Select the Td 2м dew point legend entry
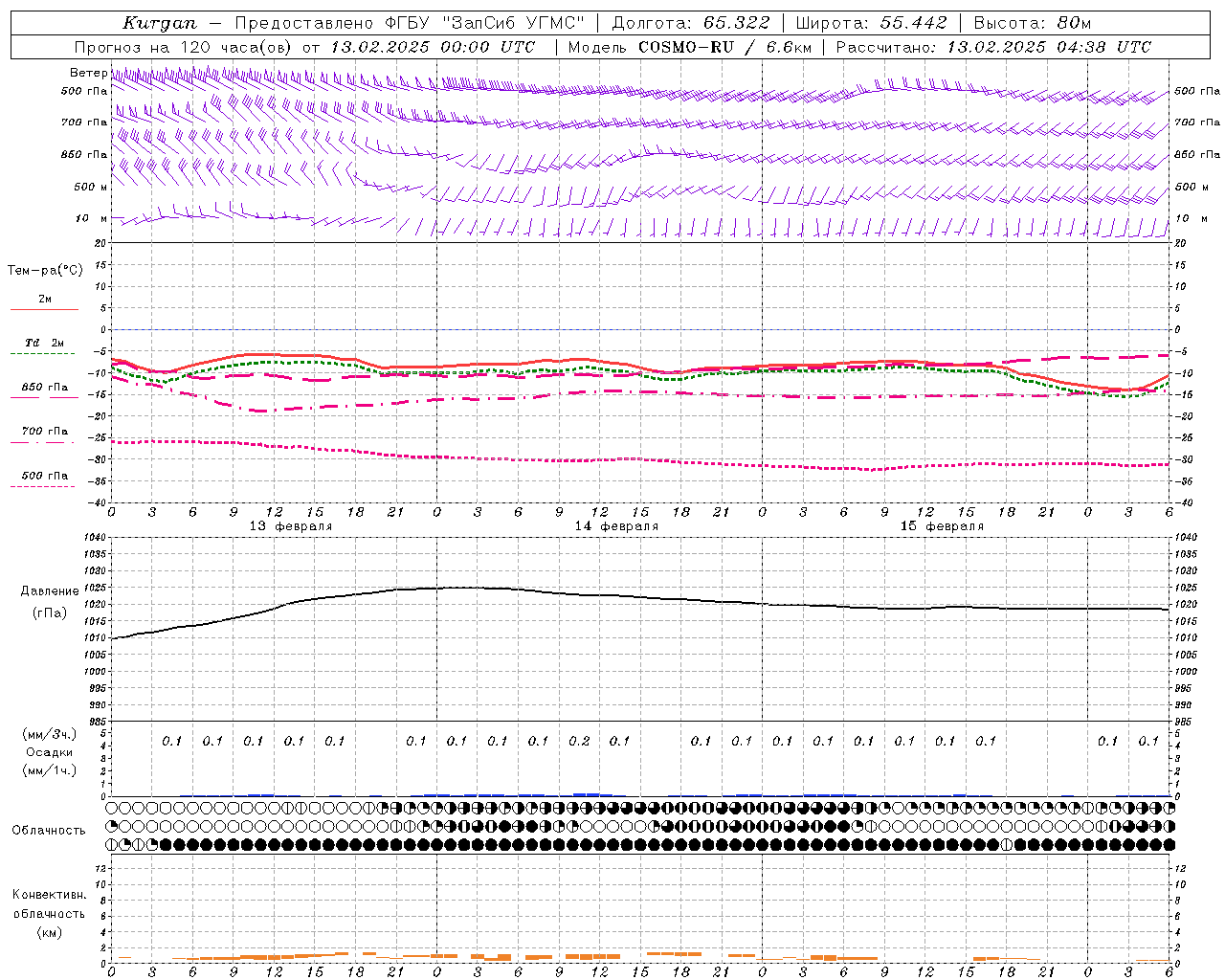Image resolution: width=1225 pixels, height=980 pixels. 44,343
